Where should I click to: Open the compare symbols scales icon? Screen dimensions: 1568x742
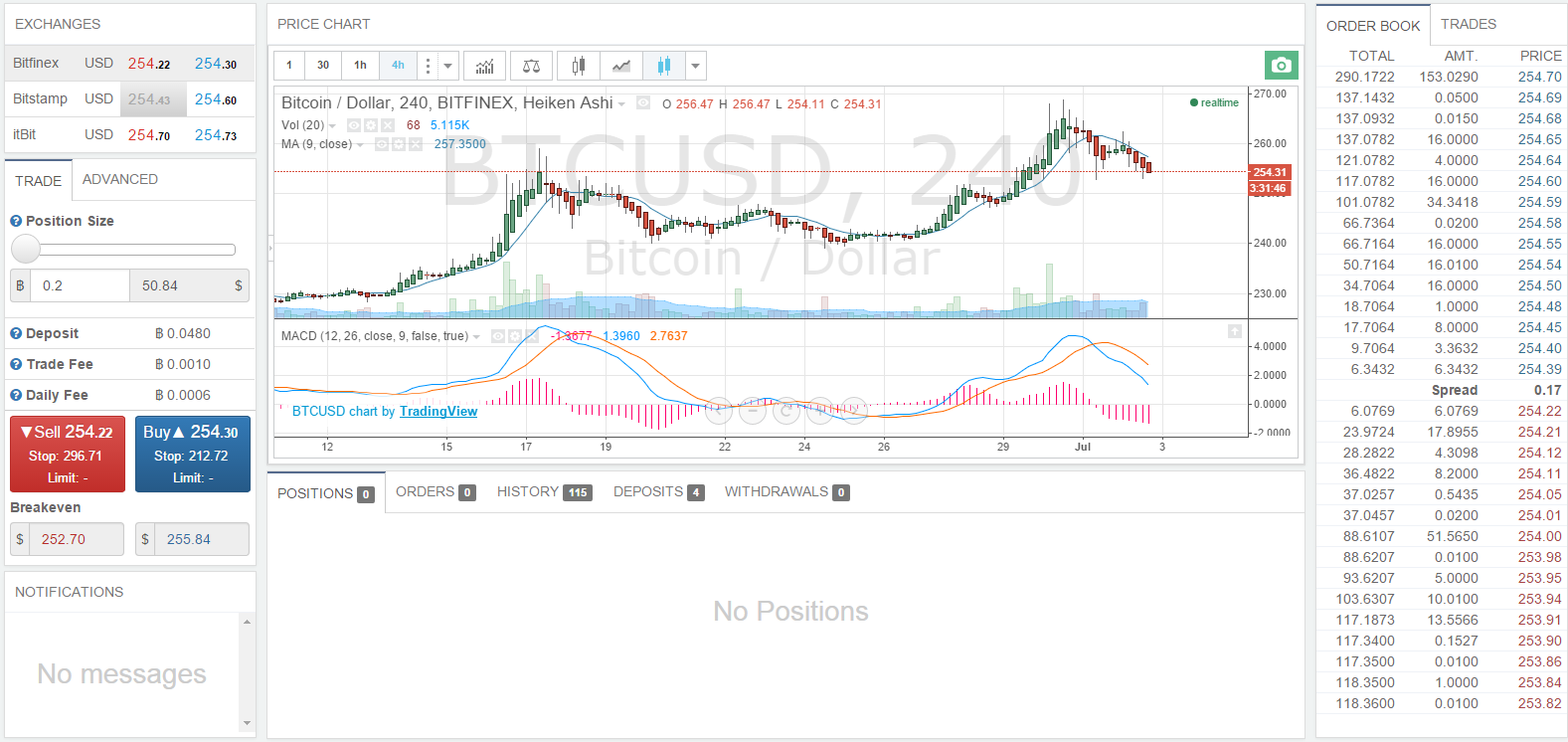pos(532,66)
